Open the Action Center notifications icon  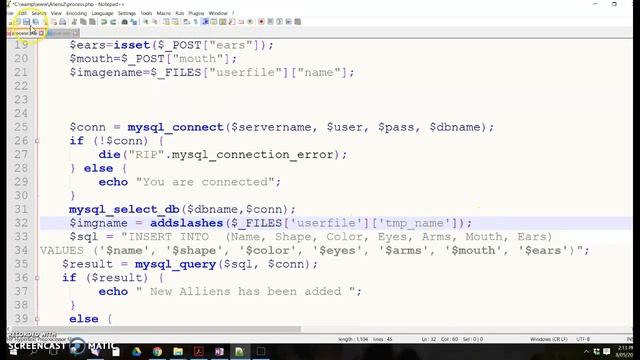click(607, 351)
